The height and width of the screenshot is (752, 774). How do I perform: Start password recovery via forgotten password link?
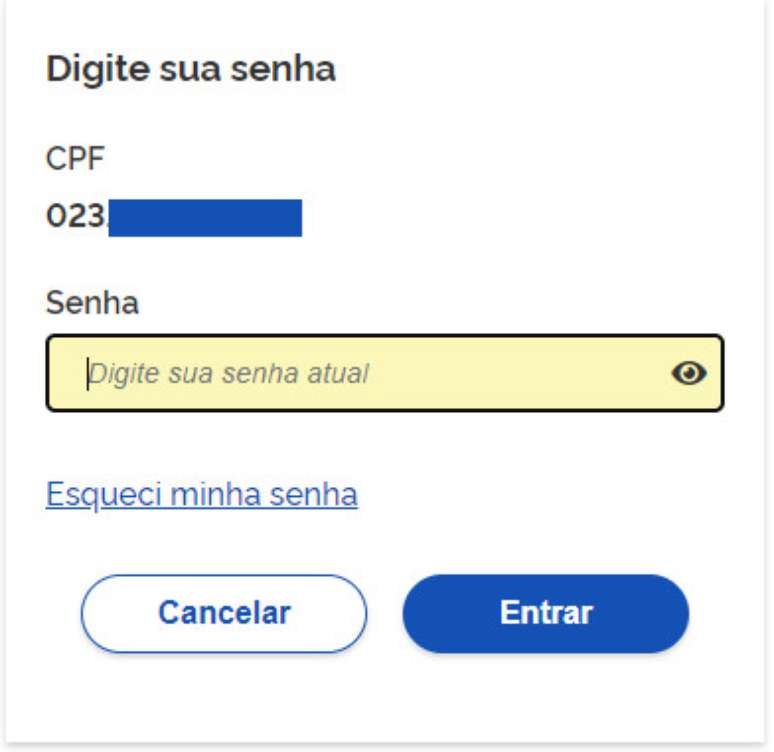(202, 494)
